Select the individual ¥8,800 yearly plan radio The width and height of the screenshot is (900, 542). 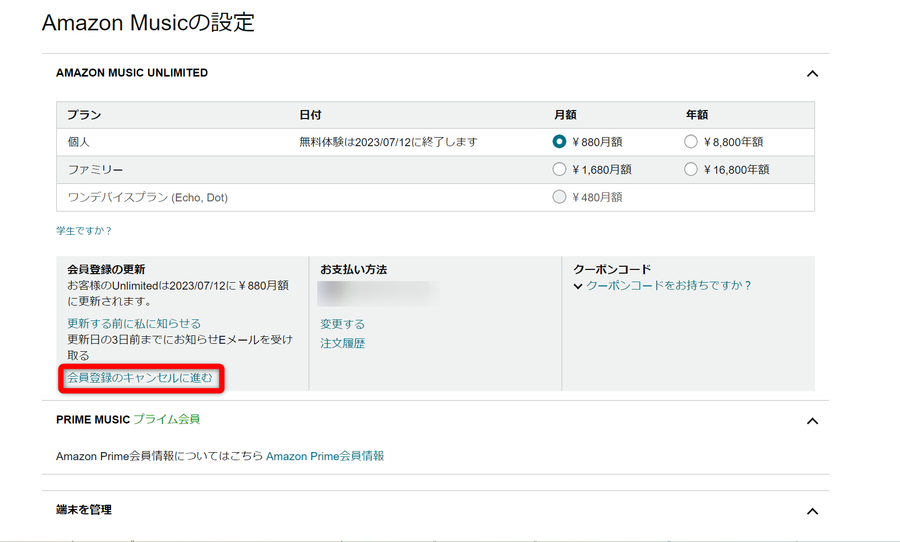(691, 141)
